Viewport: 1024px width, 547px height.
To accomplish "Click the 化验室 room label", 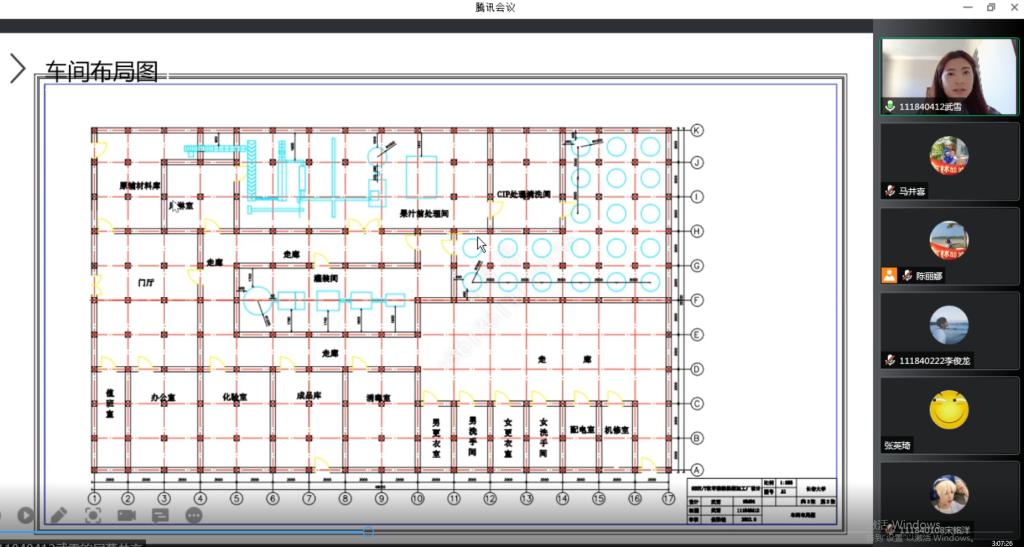I will coord(234,396).
